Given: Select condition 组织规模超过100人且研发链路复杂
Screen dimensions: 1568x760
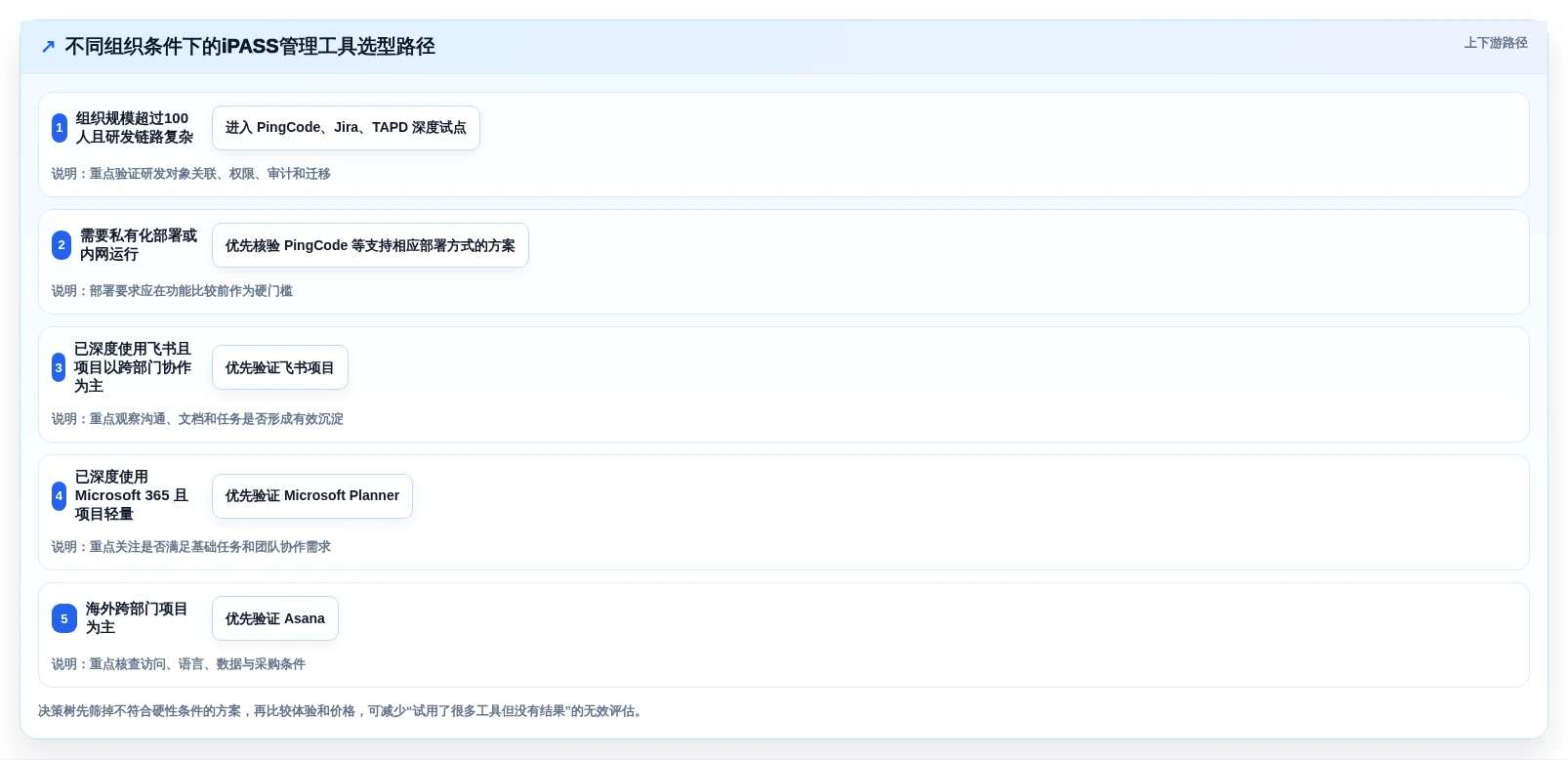Looking at the screenshot, I should click(135, 128).
